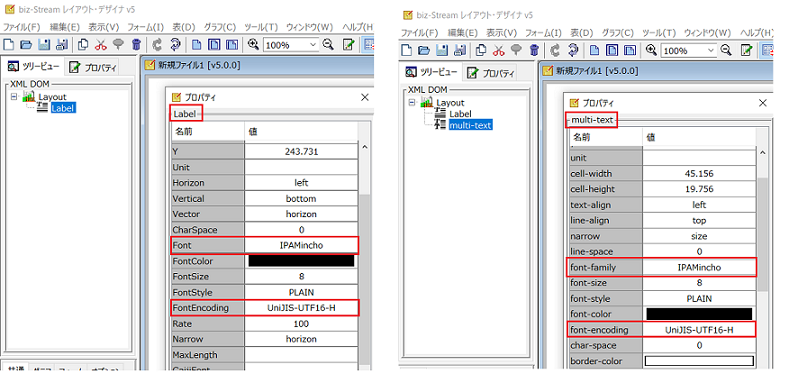Click the Copy icon in left window toolbar

84,44
